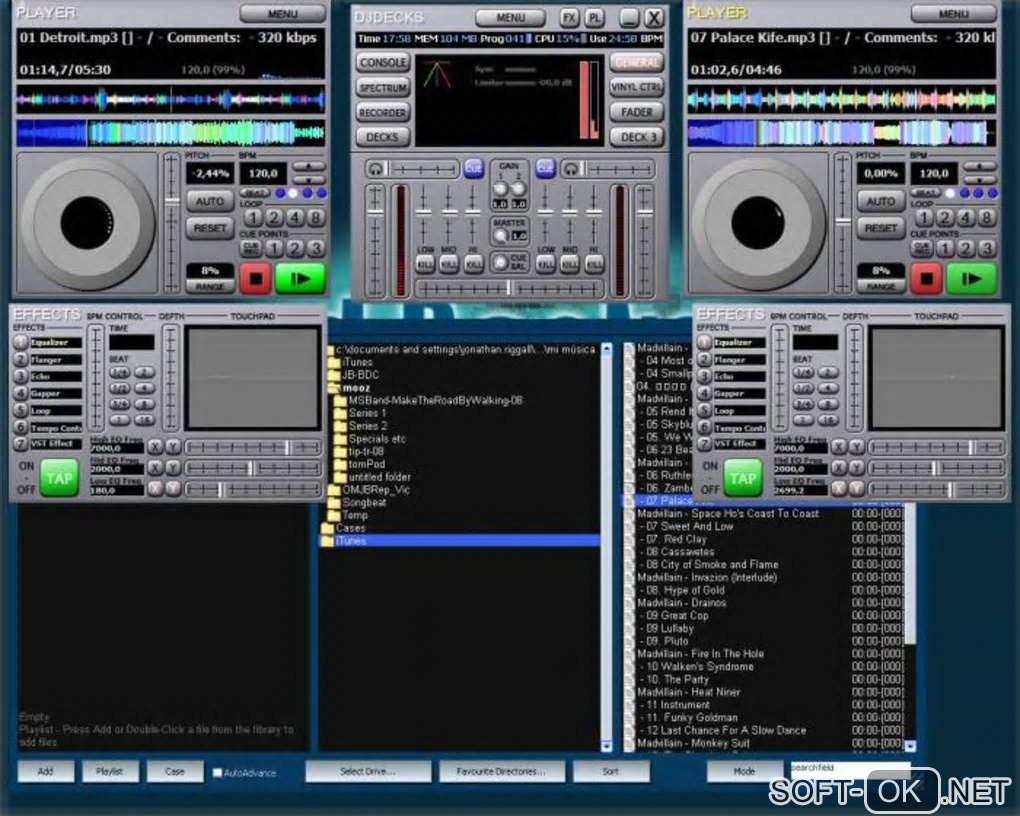Click the VINYL CTRL button
The image size is (1020, 816).
(x=636, y=87)
